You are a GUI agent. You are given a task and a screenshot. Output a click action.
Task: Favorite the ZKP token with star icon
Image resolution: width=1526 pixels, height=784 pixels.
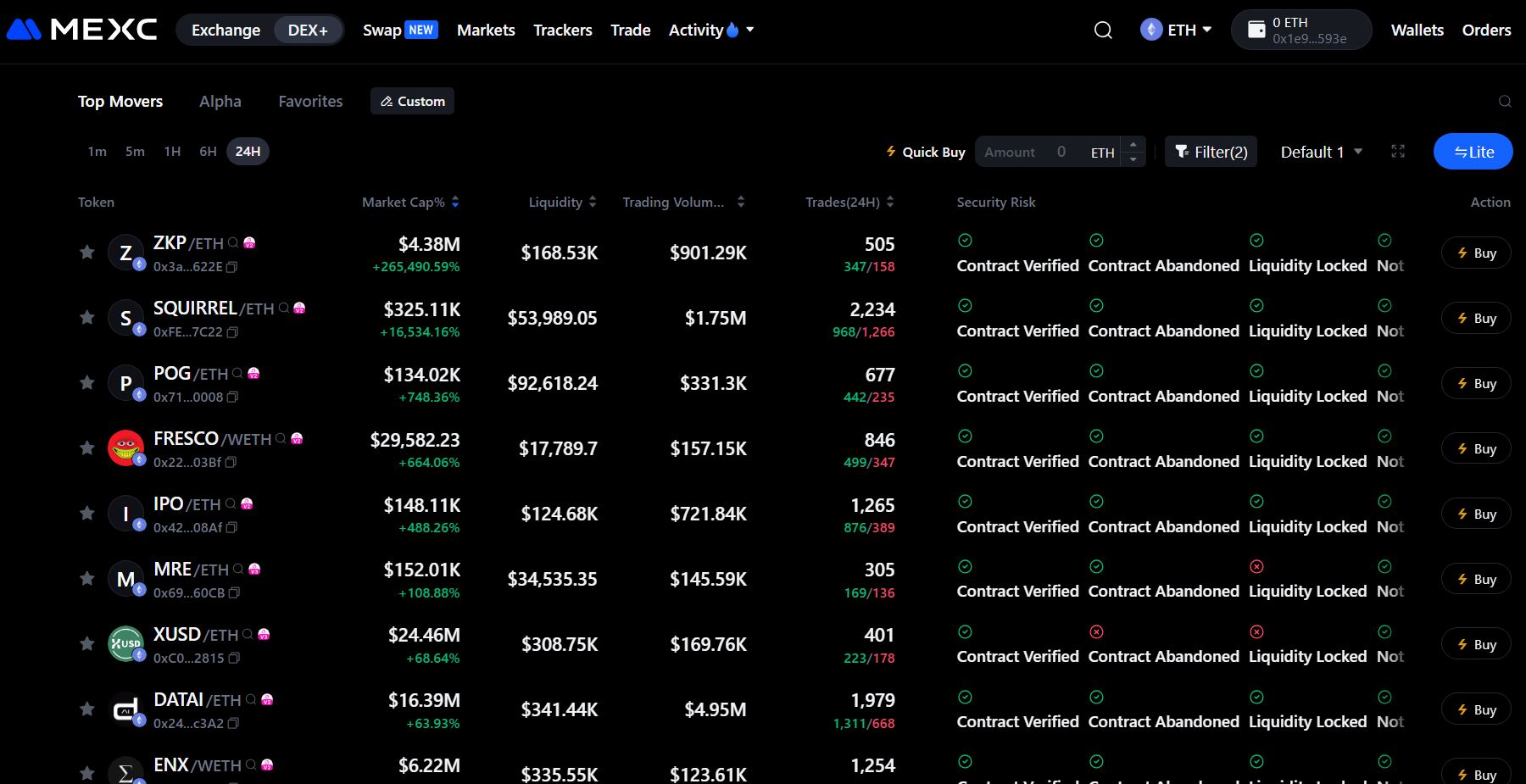coord(86,252)
